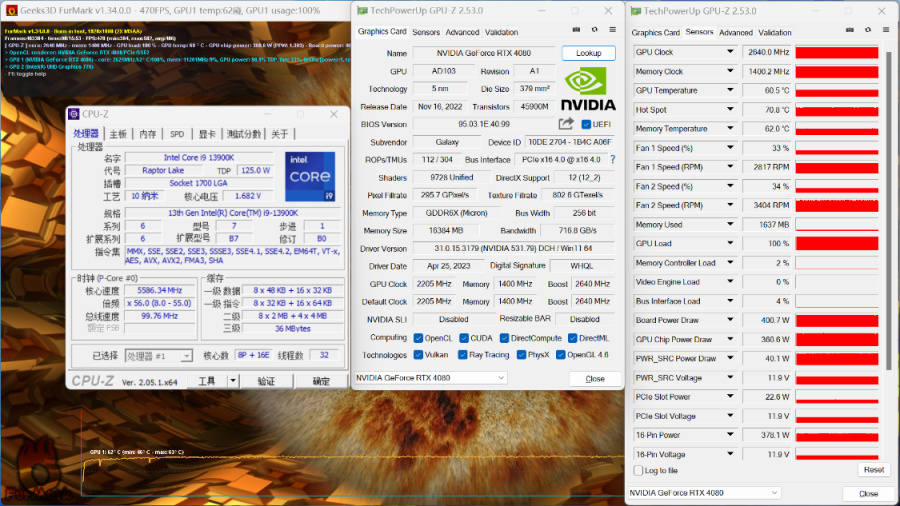Image resolution: width=900 pixels, height=506 pixels.
Task: Click CPU-Z 确定 button
Action: (x=321, y=381)
